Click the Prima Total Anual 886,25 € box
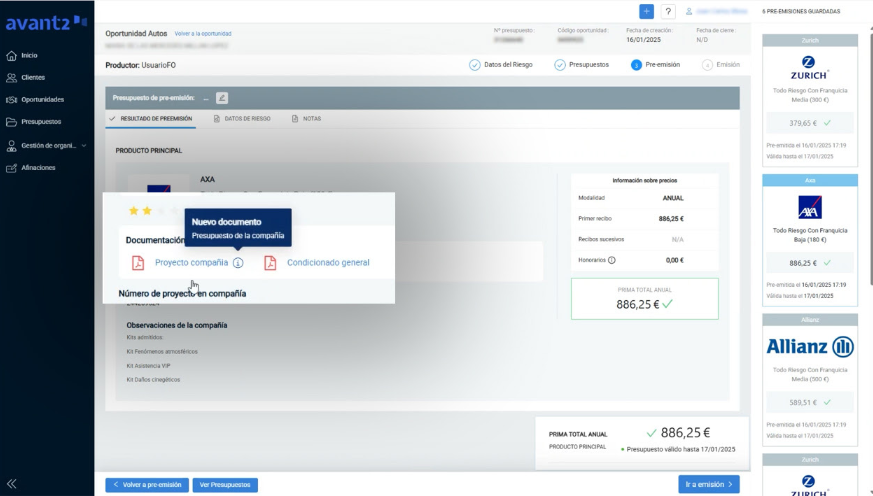This screenshot has height=496, width=873. pos(645,299)
